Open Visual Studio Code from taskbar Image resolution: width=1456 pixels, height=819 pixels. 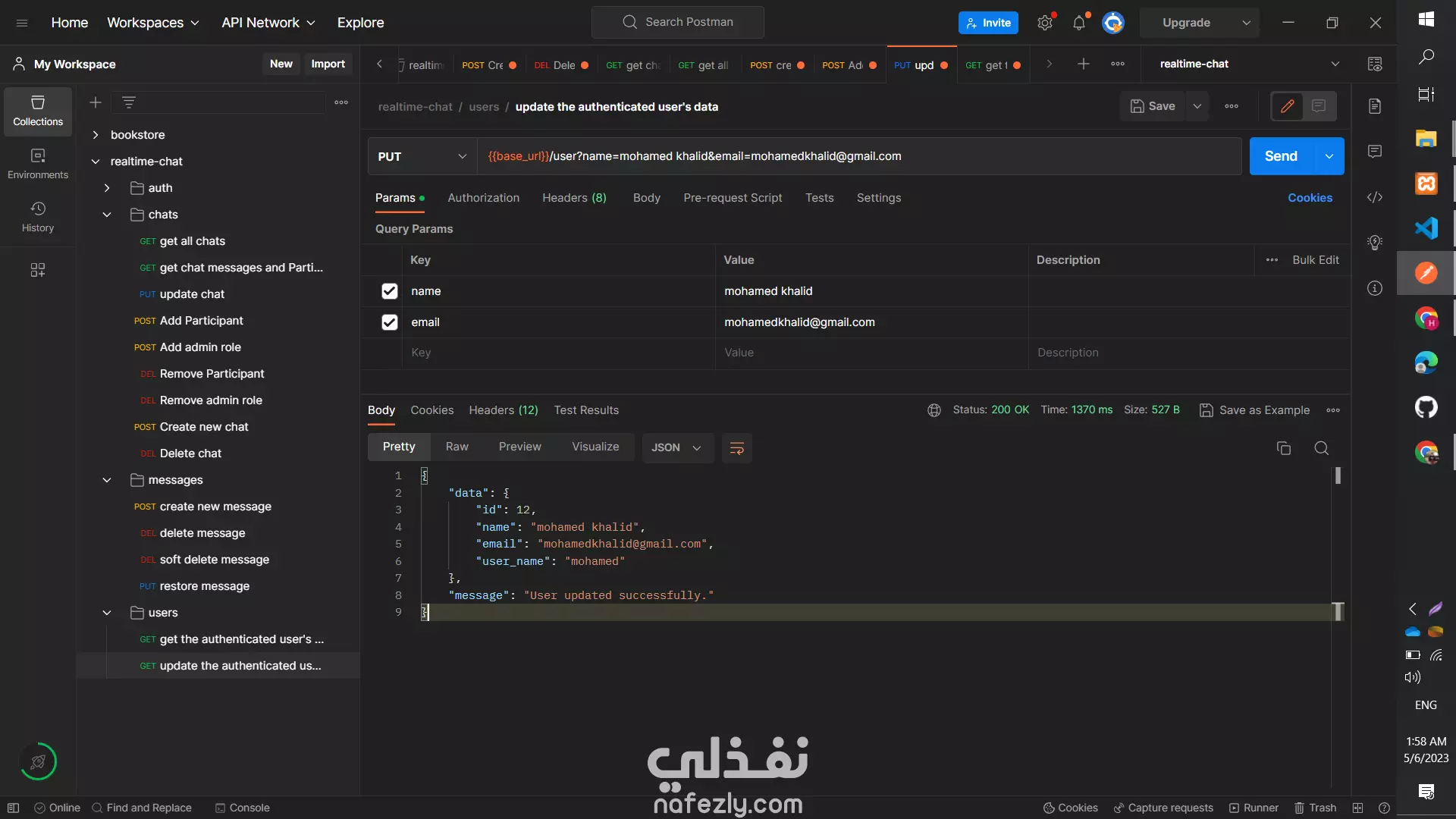[x=1426, y=227]
